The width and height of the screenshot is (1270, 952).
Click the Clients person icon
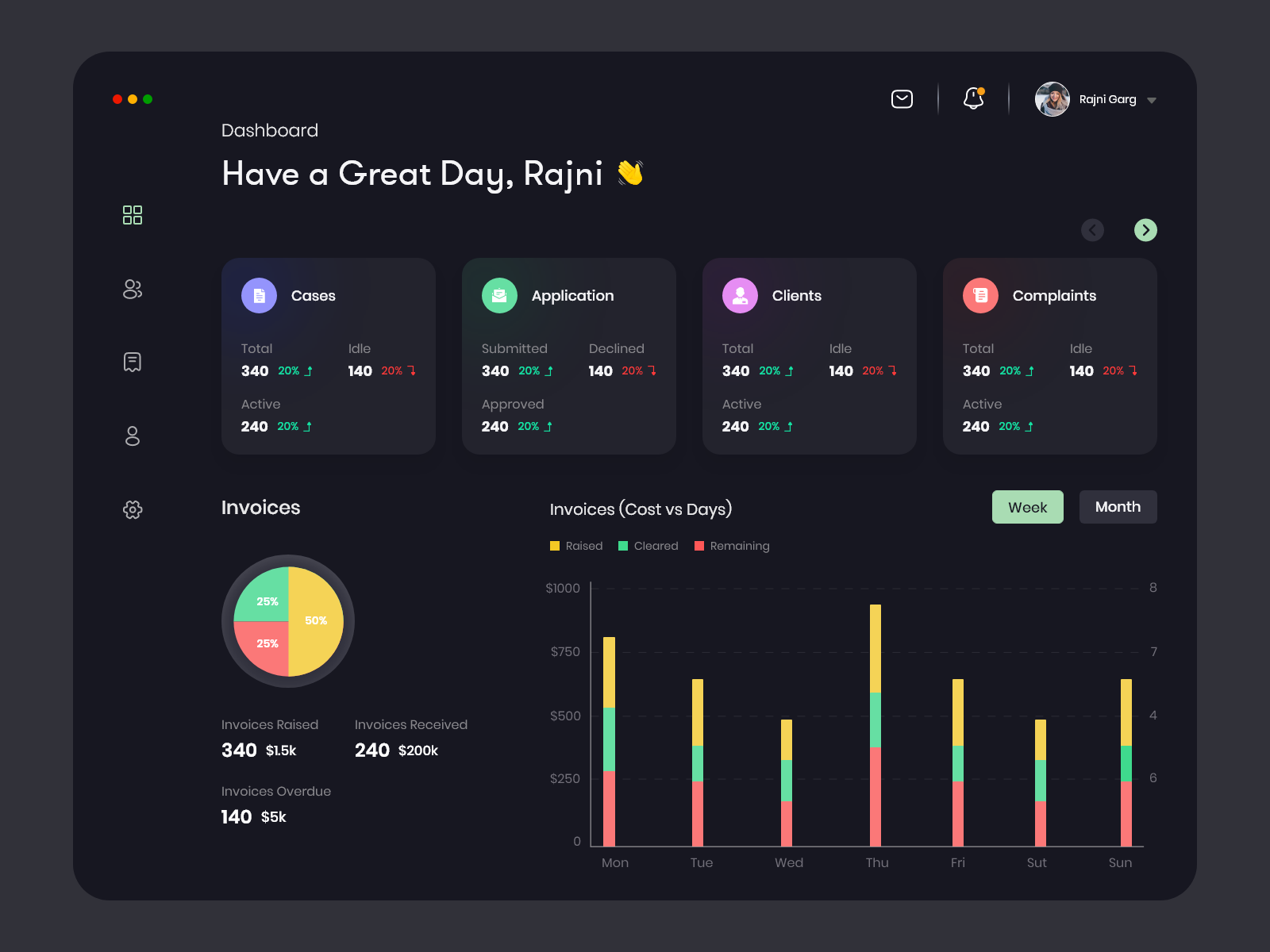tap(740, 296)
